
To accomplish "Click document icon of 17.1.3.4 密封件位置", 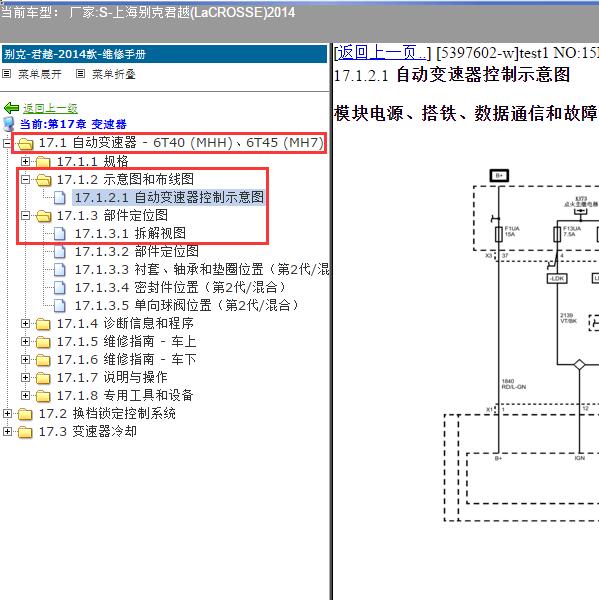I will pyautogui.click(x=59, y=288).
